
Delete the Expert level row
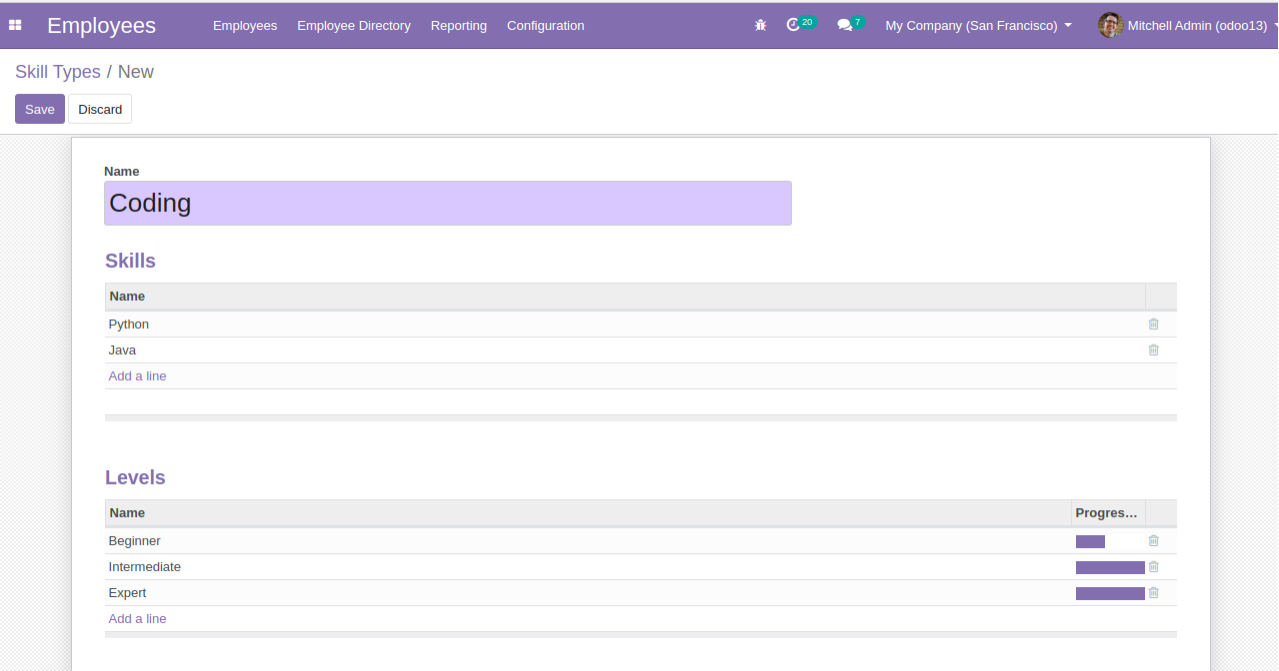pyautogui.click(x=1153, y=593)
